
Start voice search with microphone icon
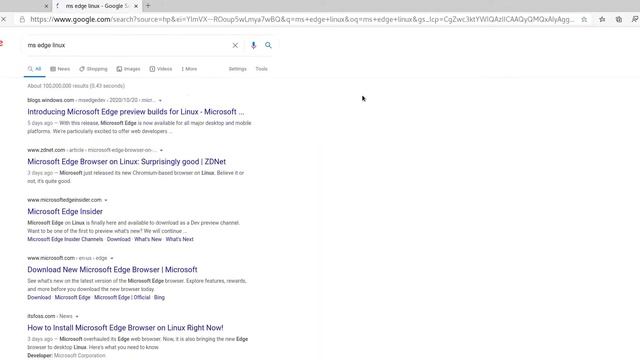[253, 45]
